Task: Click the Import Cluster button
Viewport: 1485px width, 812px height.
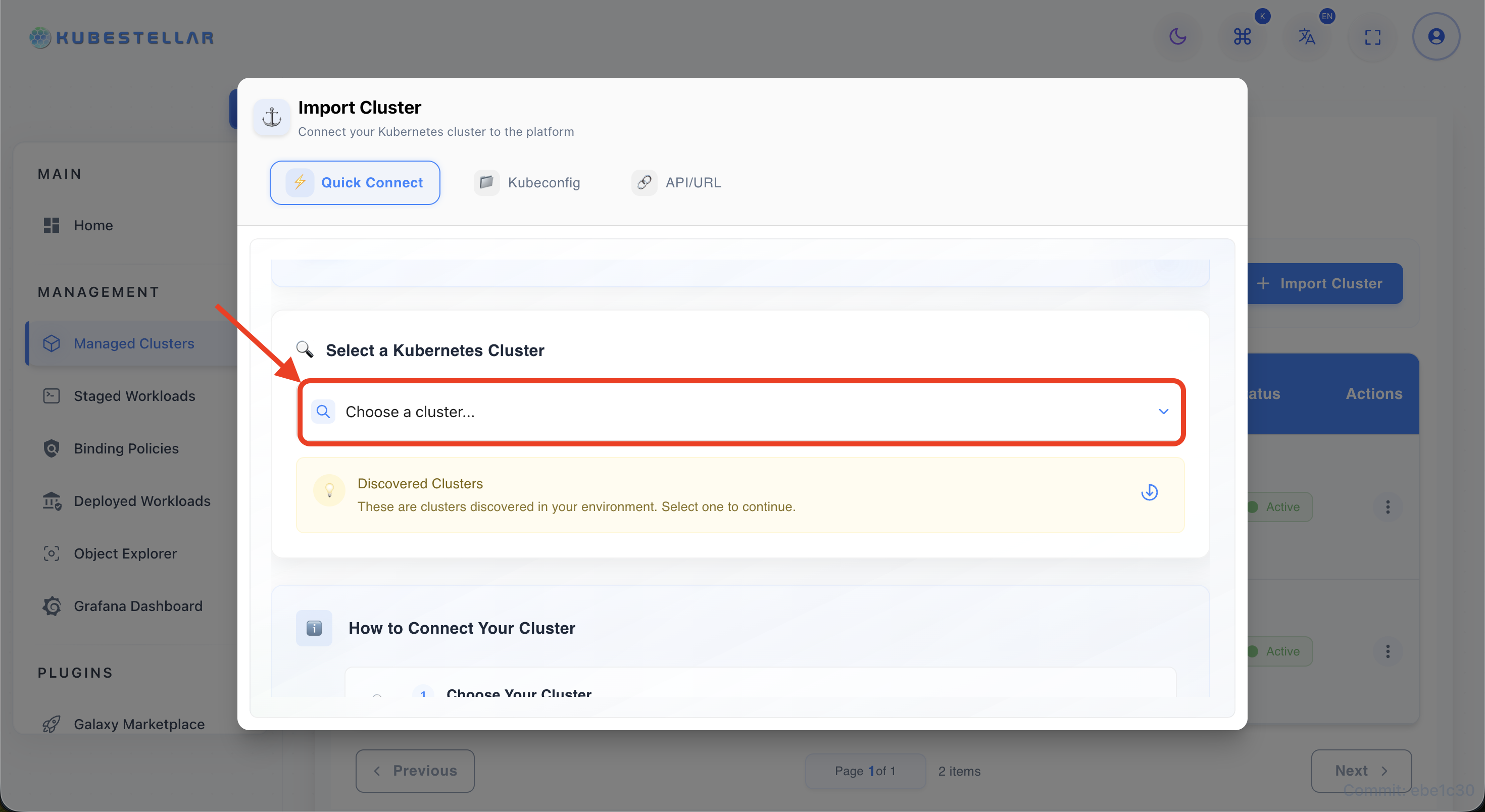Action: point(1324,283)
